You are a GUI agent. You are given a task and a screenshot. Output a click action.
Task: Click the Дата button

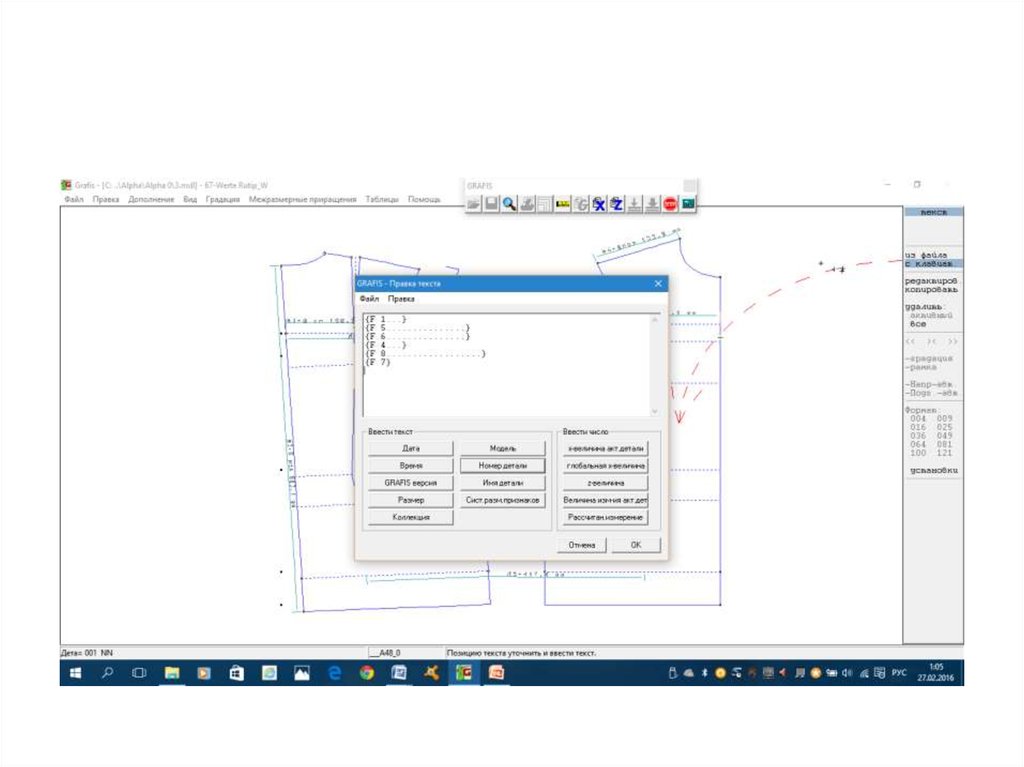coord(410,449)
